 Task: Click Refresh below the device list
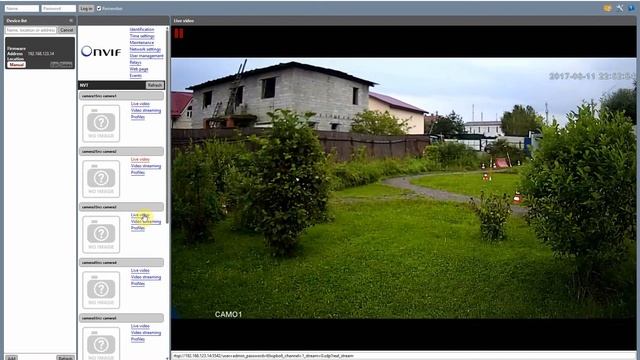(65, 358)
